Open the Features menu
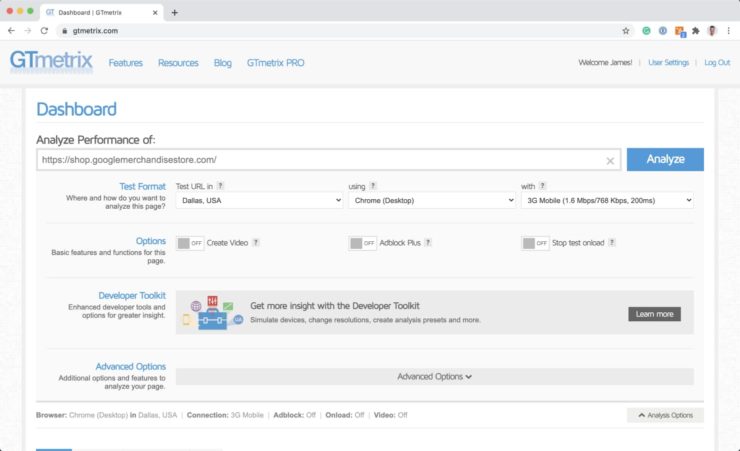Image resolution: width=740 pixels, height=451 pixels. point(126,63)
